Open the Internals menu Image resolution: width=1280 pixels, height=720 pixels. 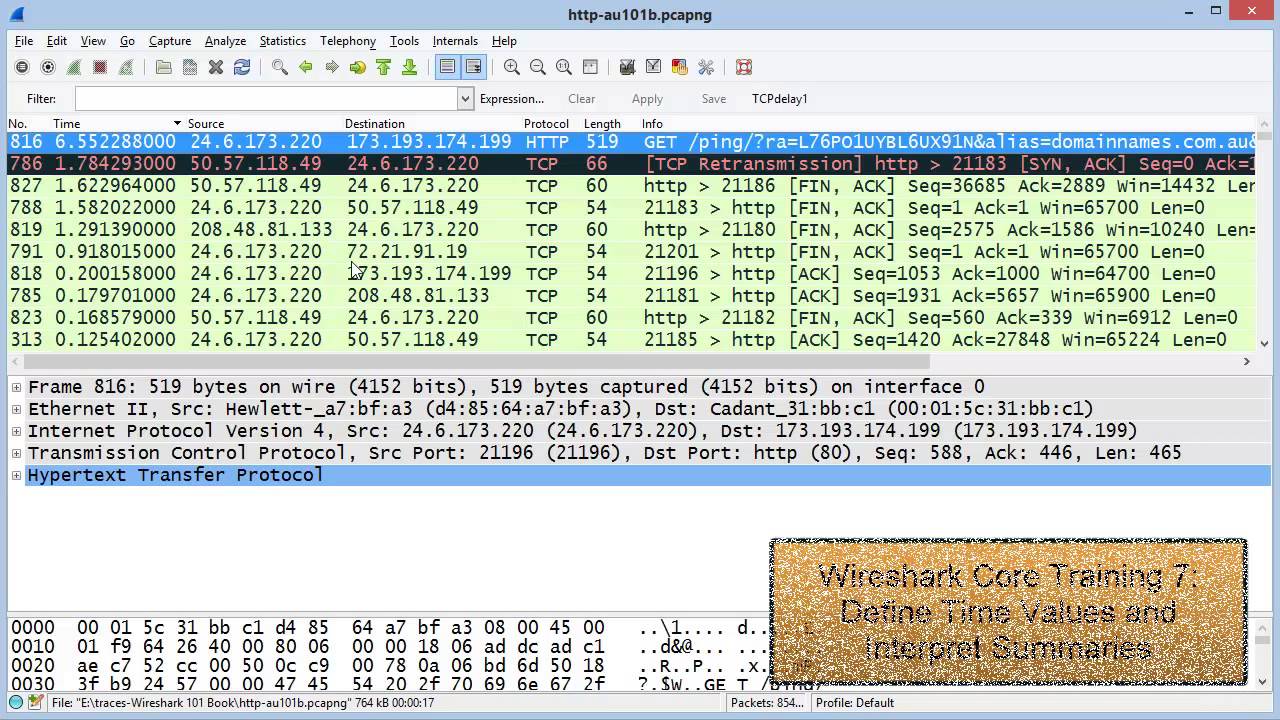[x=455, y=41]
